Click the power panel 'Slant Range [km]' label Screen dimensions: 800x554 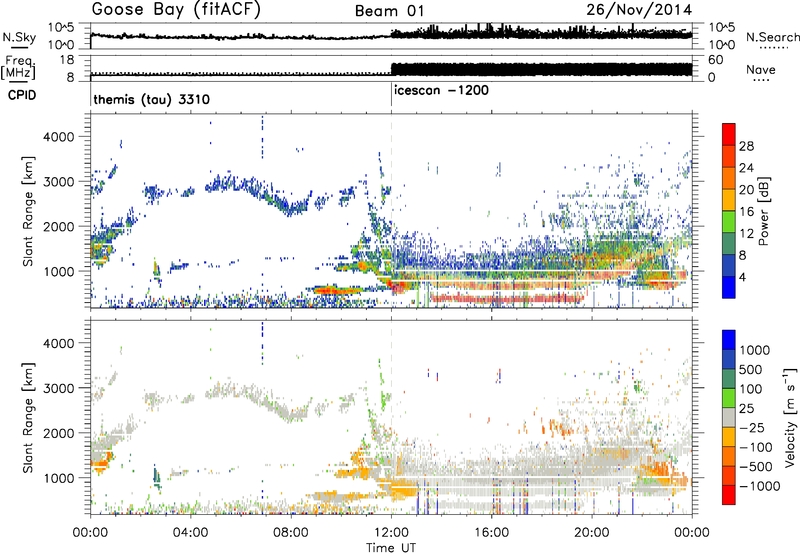pyautogui.click(x=28, y=211)
